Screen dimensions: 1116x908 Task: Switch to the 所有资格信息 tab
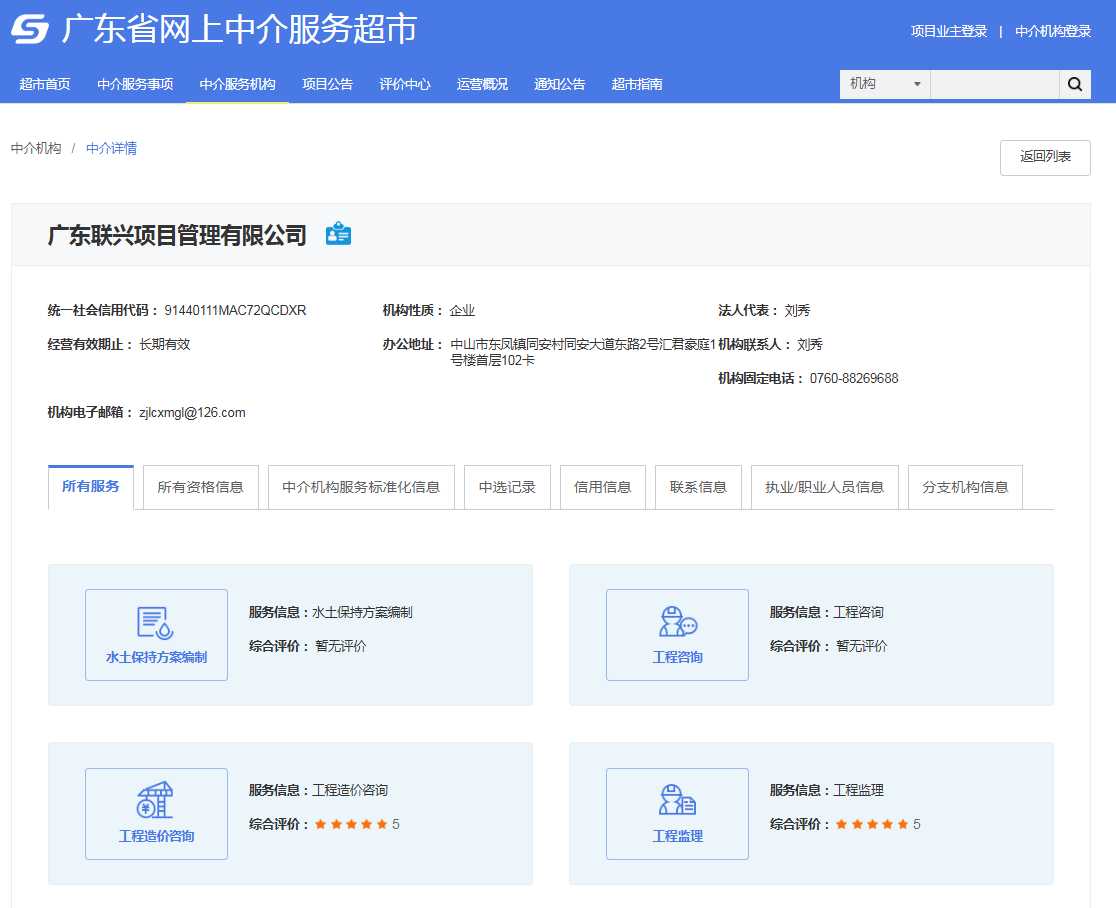point(200,487)
